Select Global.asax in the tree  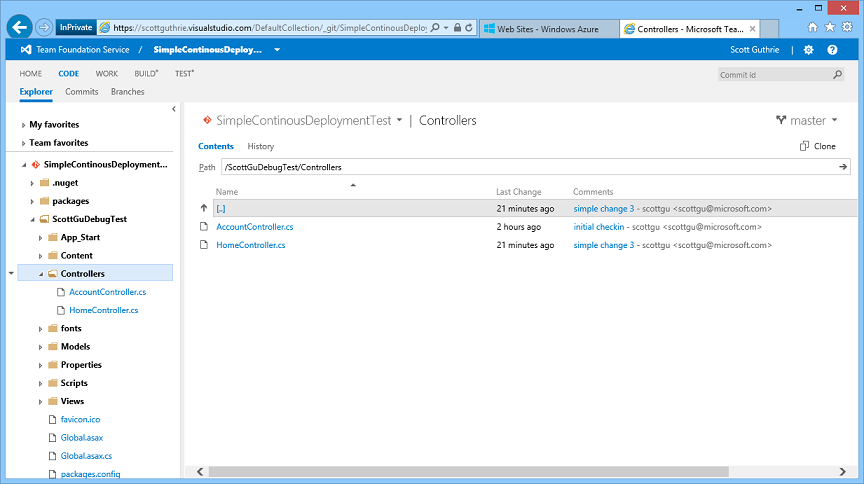82,438
